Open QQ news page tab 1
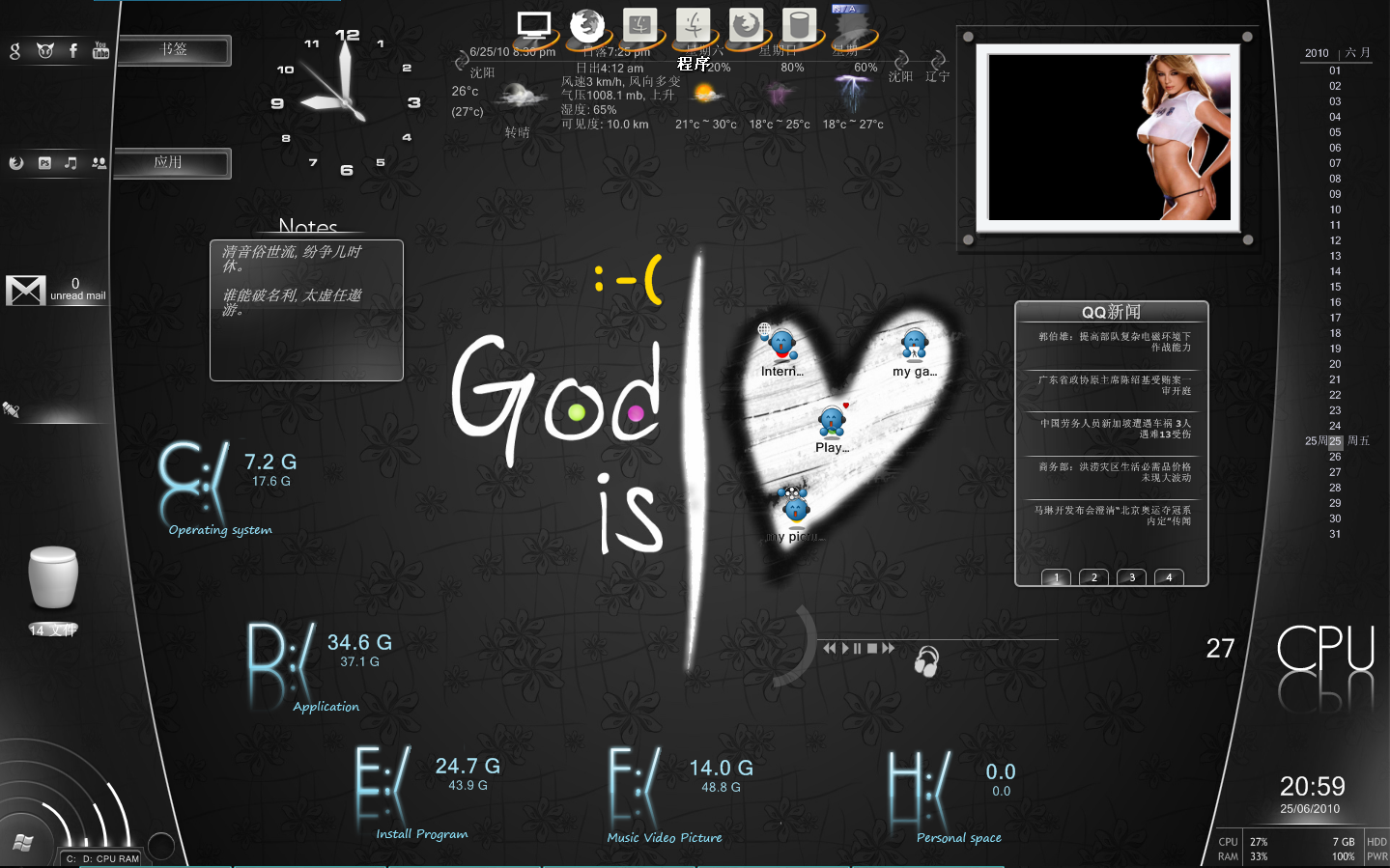The height and width of the screenshot is (868, 1390). pyautogui.click(x=1056, y=577)
